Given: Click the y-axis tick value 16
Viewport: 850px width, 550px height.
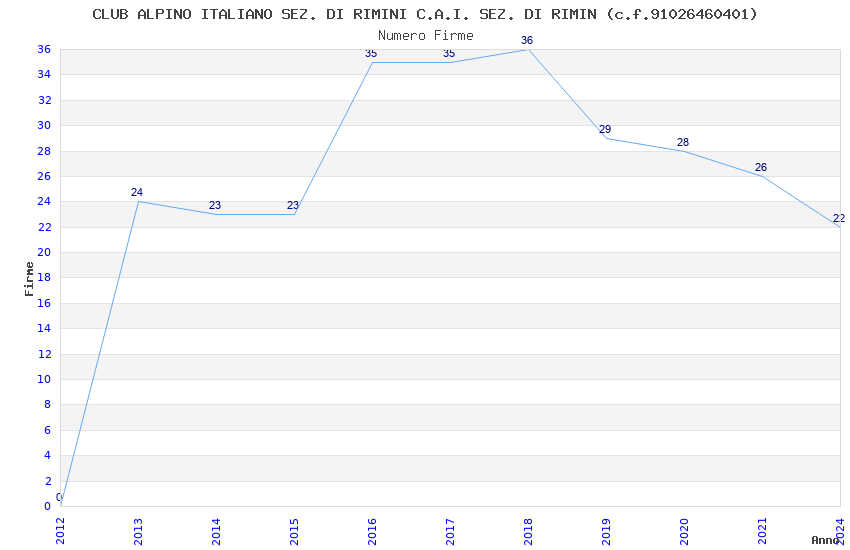Looking at the screenshot, I should (44, 303).
